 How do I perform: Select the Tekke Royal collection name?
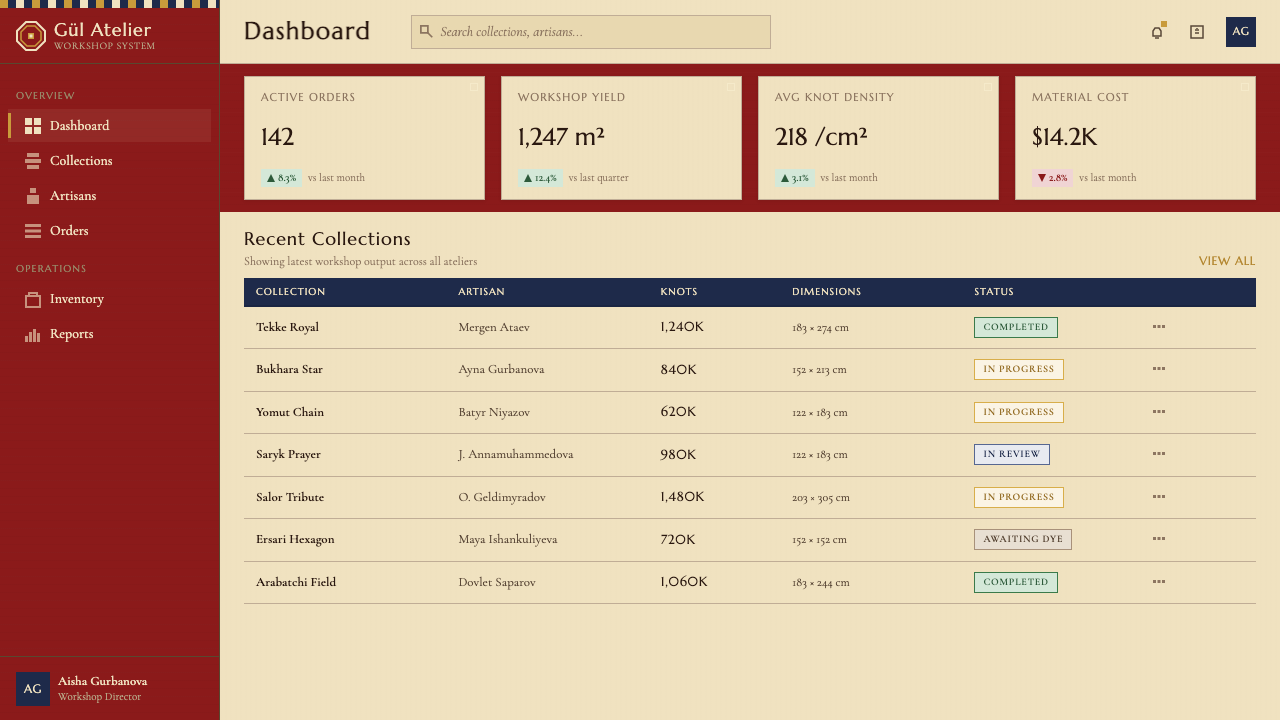[287, 327]
